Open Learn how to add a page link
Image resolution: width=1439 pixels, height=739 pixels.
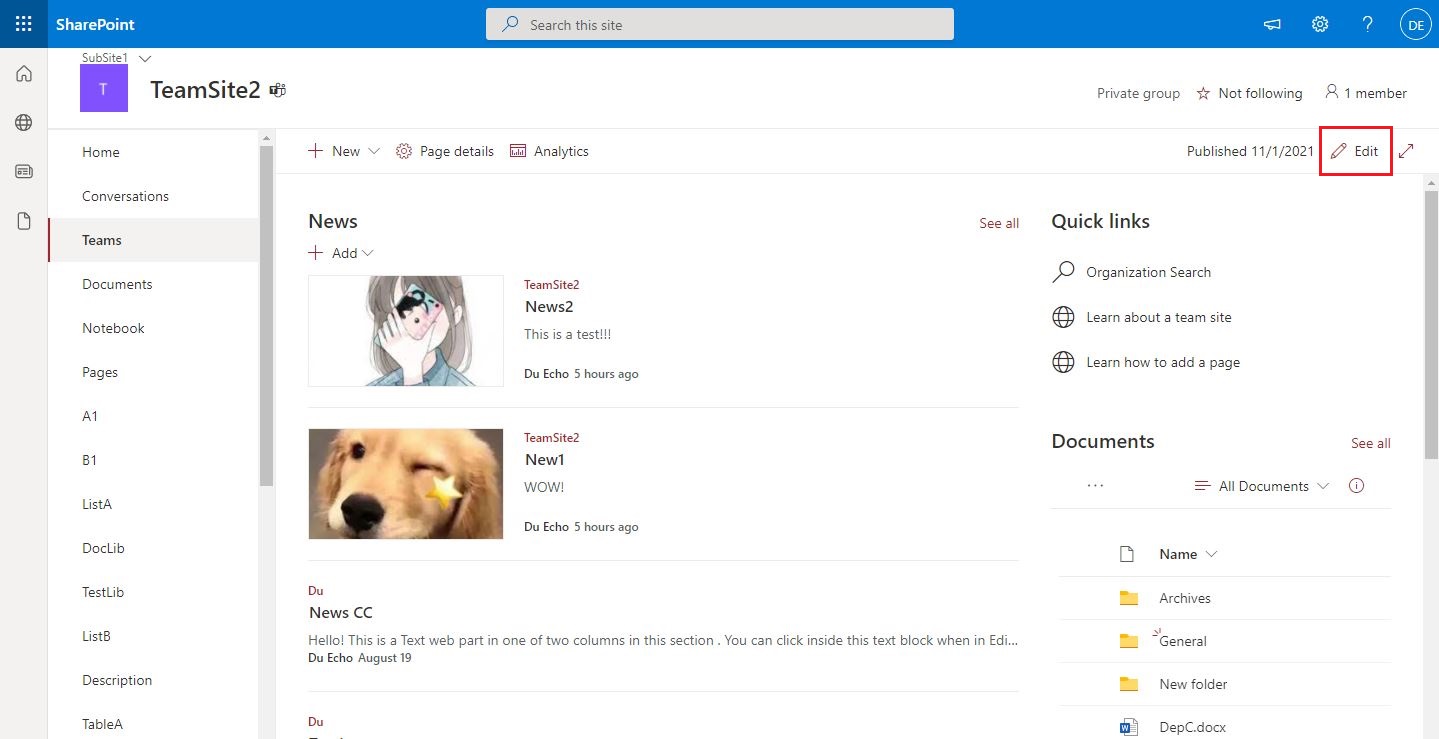[x=1163, y=362]
